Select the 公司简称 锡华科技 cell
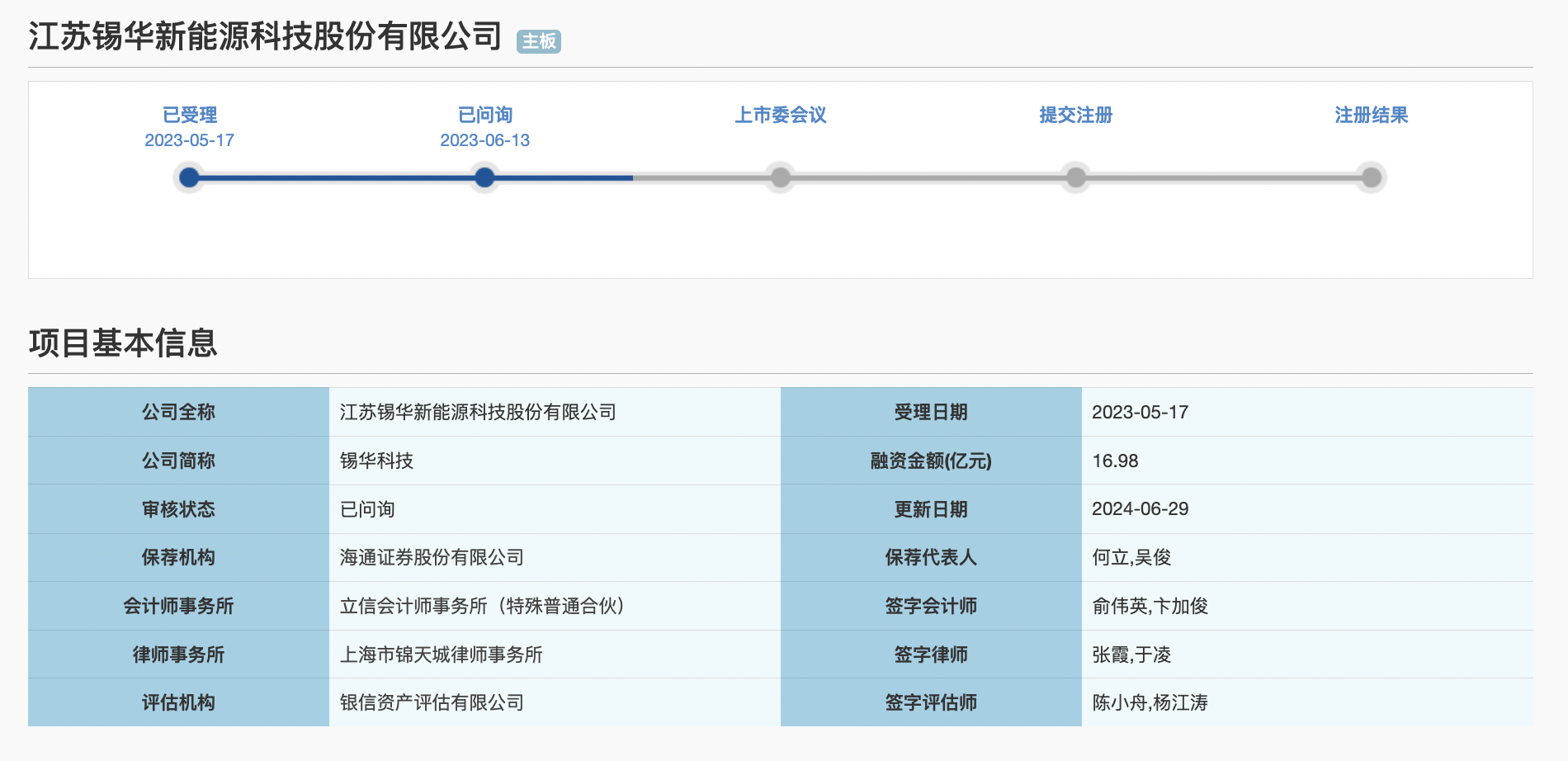This screenshot has height=761, width=1568. point(376,461)
